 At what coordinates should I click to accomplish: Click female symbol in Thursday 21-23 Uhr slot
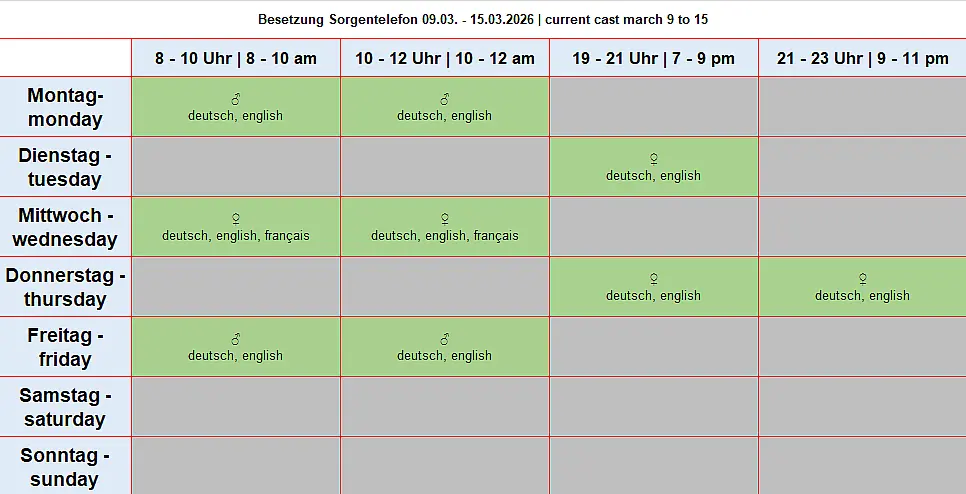click(862, 279)
